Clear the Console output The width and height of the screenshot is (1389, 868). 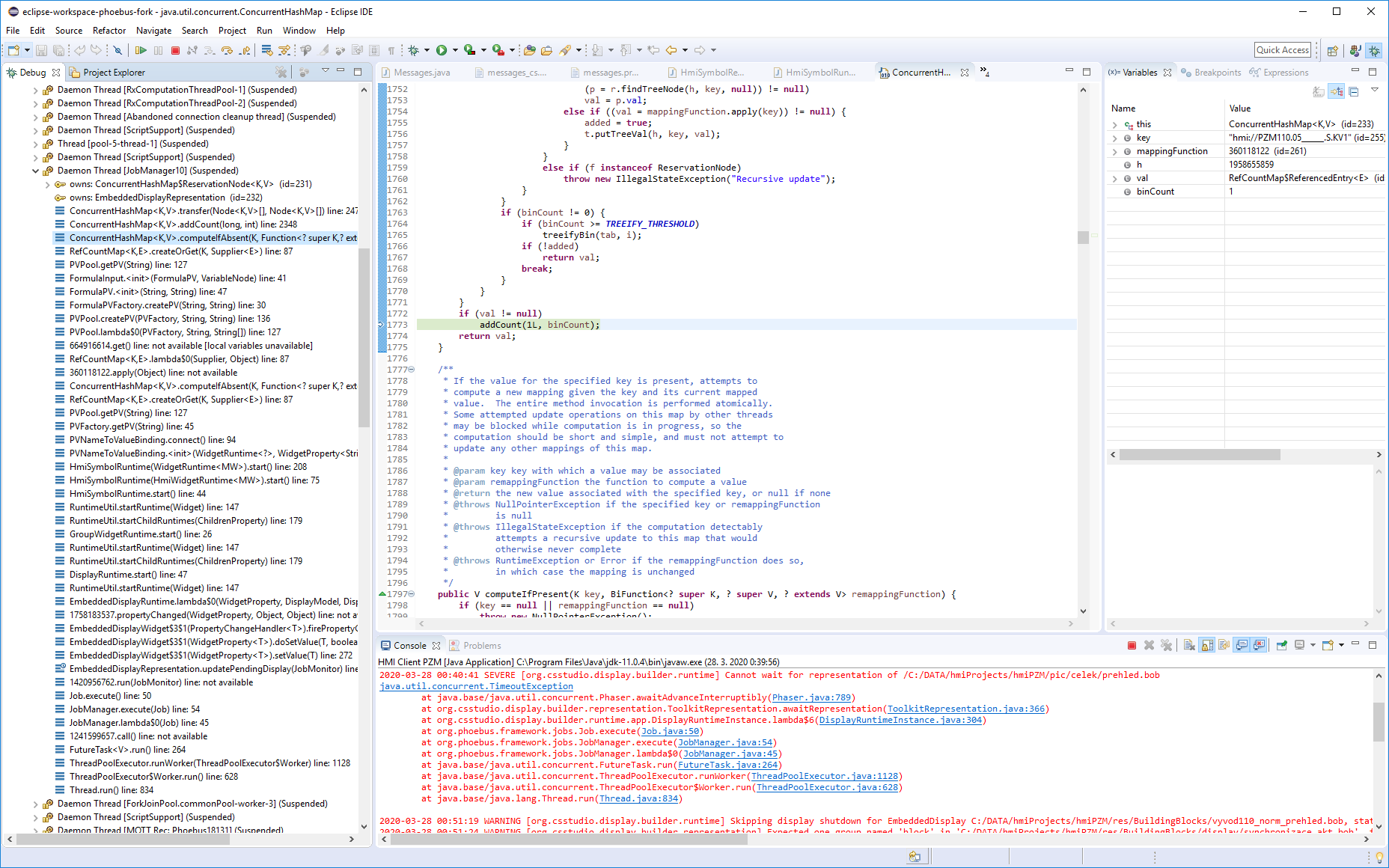coord(1189,645)
